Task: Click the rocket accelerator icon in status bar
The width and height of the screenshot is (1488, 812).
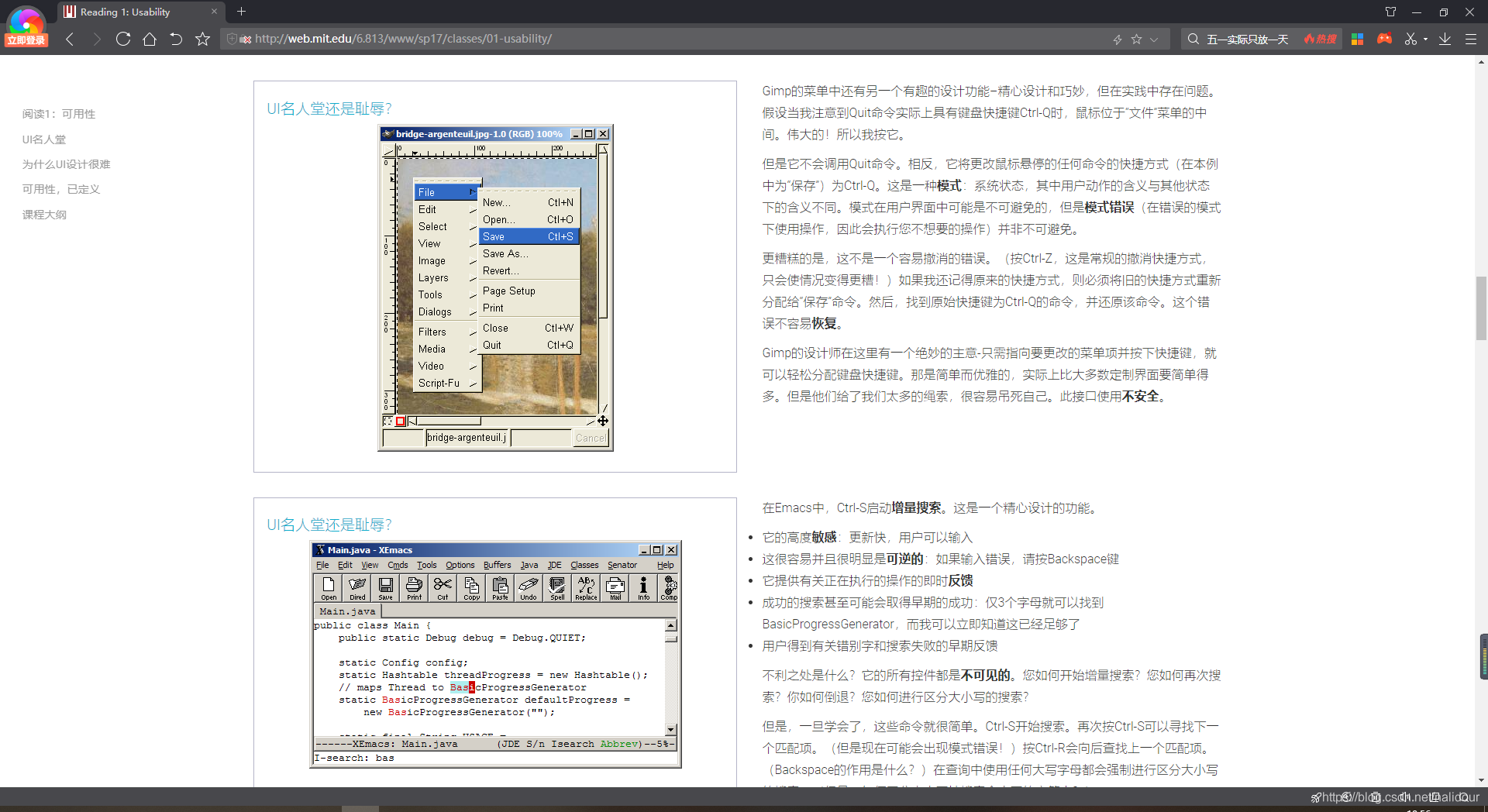Action: (x=1315, y=797)
